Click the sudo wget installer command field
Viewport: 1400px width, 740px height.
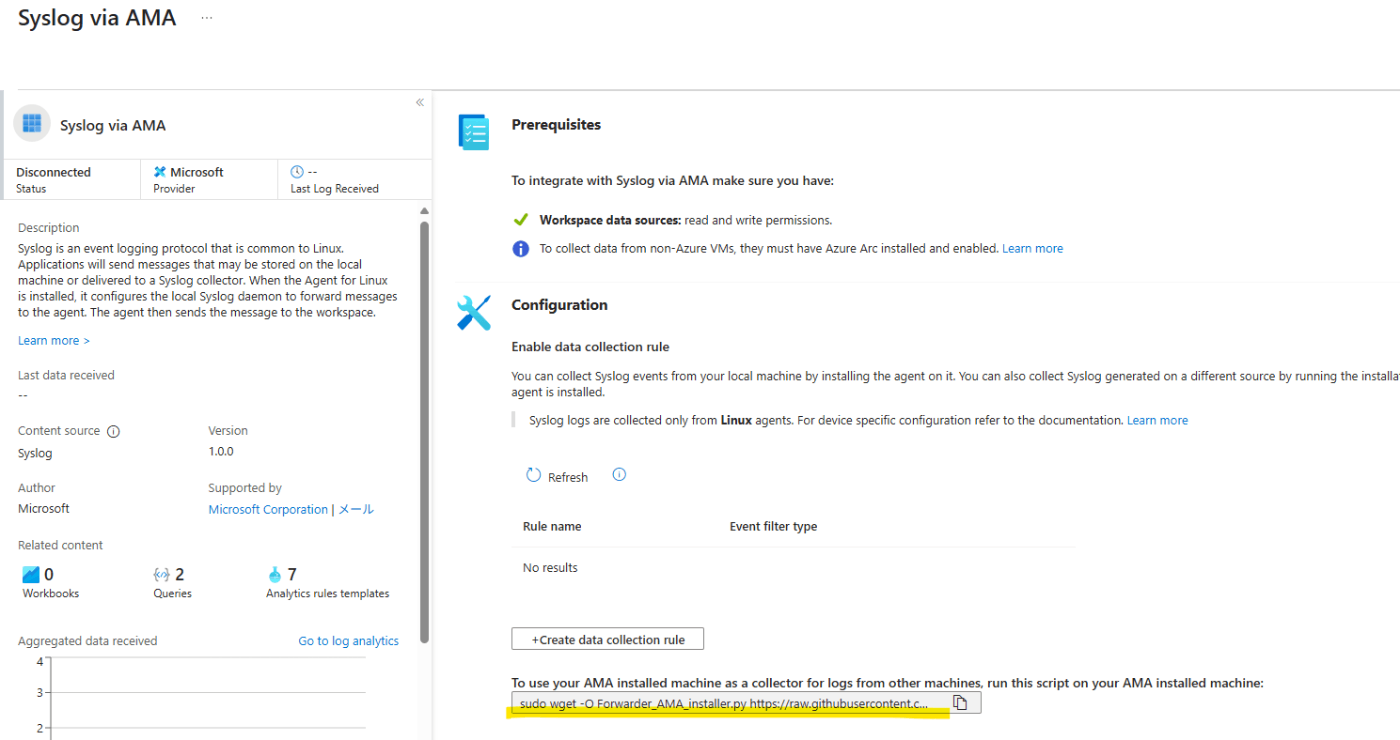[x=726, y=704]
